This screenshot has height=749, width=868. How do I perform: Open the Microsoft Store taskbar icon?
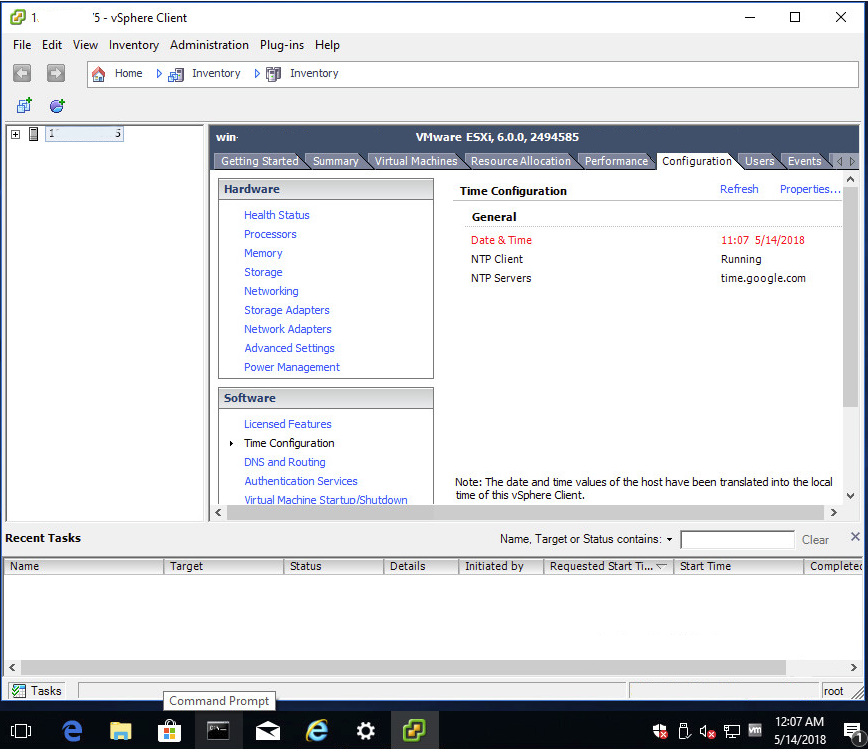pyautogui.click(x=169, y=731)
